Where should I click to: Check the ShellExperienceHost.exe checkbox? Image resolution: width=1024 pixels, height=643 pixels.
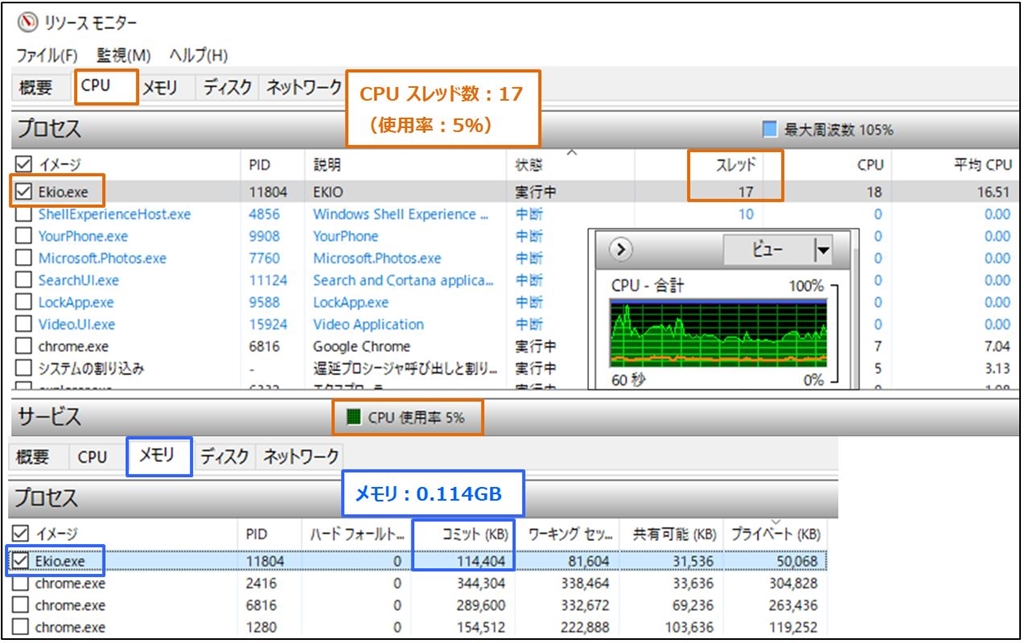(x=24, y=214)
